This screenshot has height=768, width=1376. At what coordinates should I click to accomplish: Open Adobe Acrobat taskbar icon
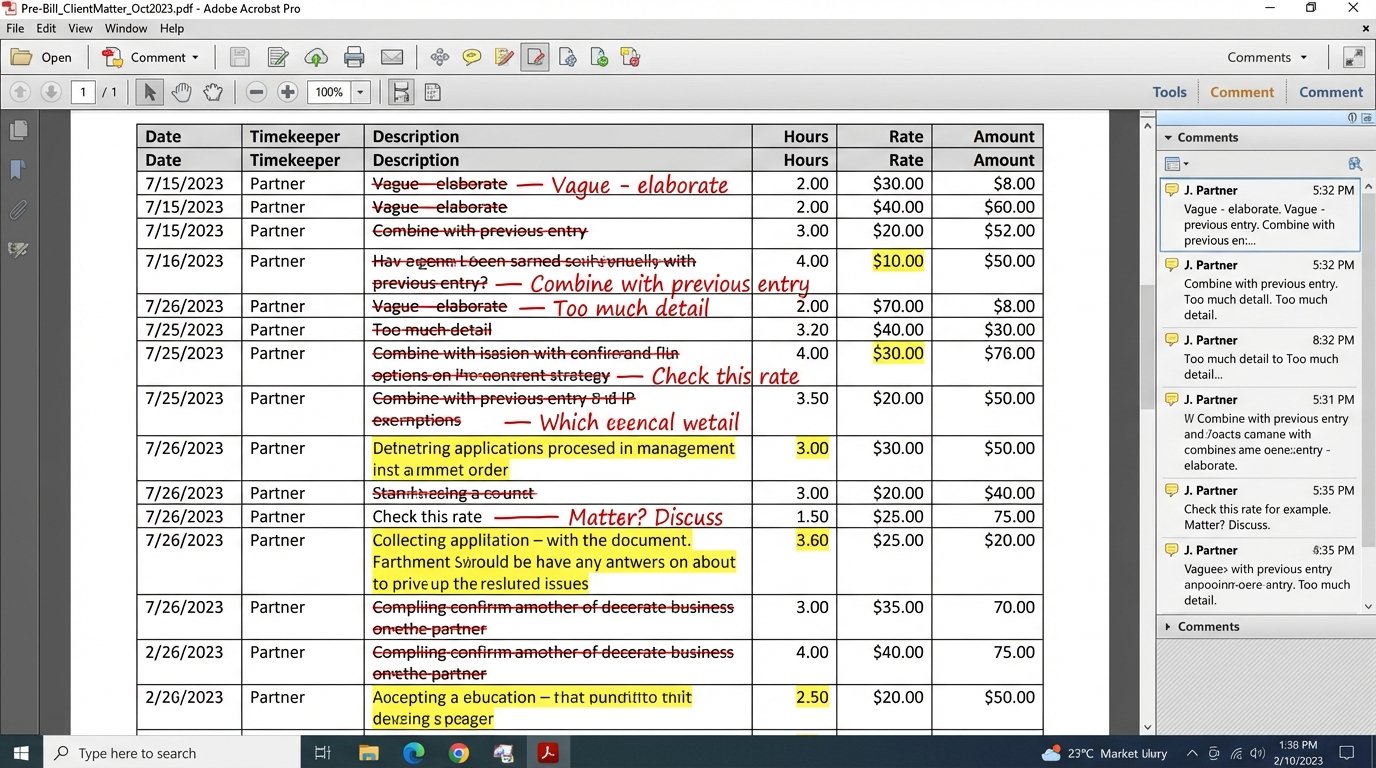tap(547, 752)
